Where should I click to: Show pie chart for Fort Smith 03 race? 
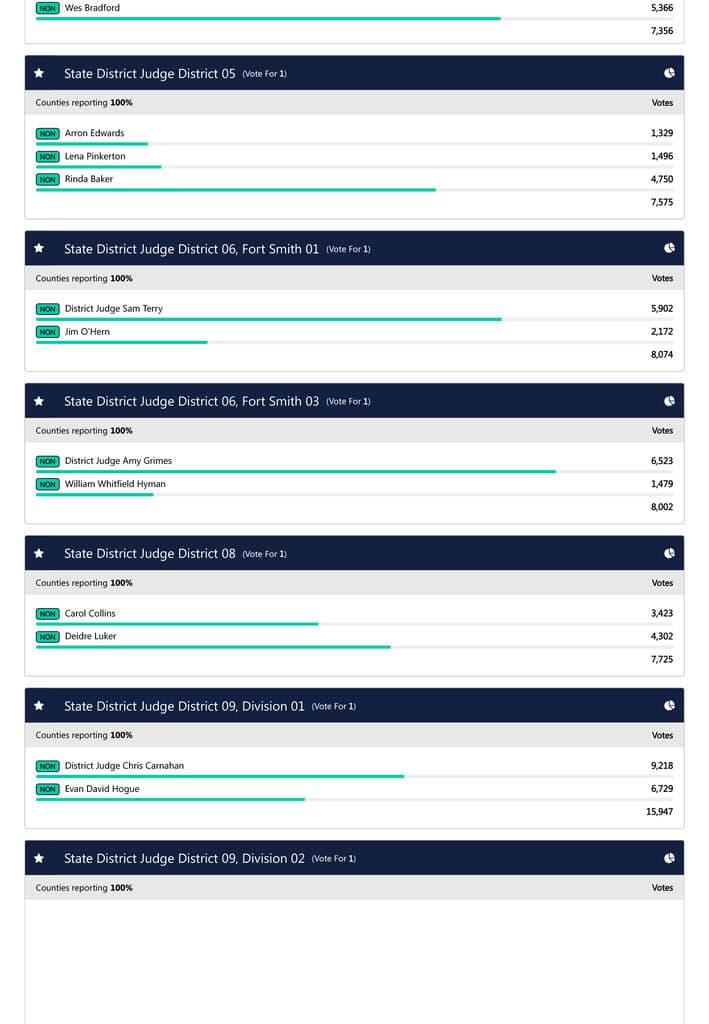[669, 401]
